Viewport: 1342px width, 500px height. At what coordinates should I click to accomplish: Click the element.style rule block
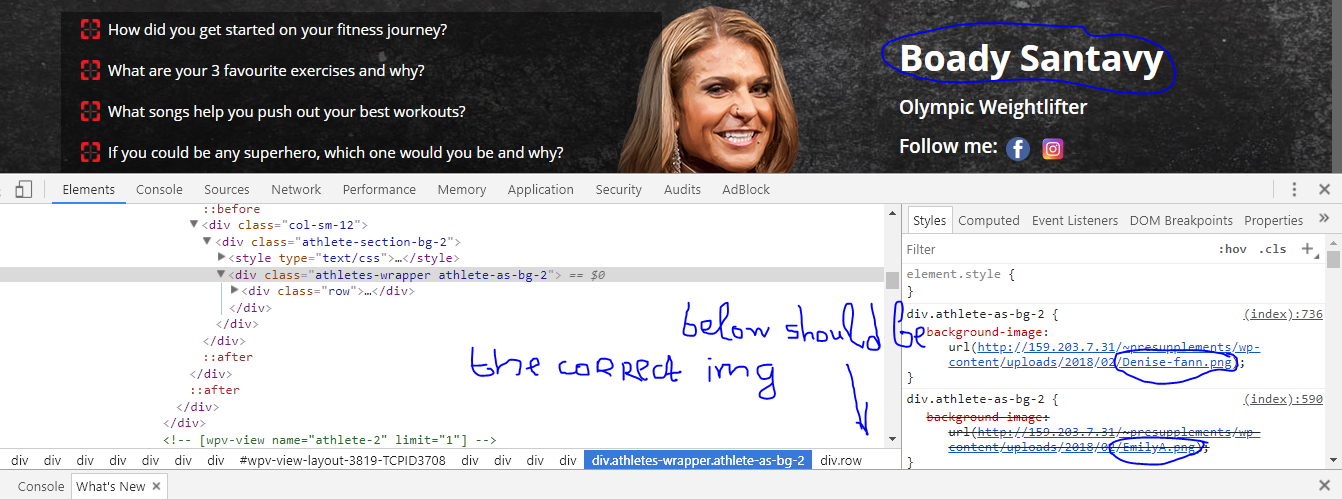click(x=1115, y=282)
